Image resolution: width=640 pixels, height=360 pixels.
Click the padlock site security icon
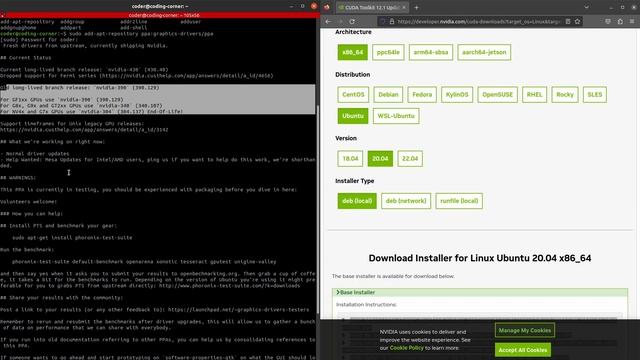pos(391,21)
